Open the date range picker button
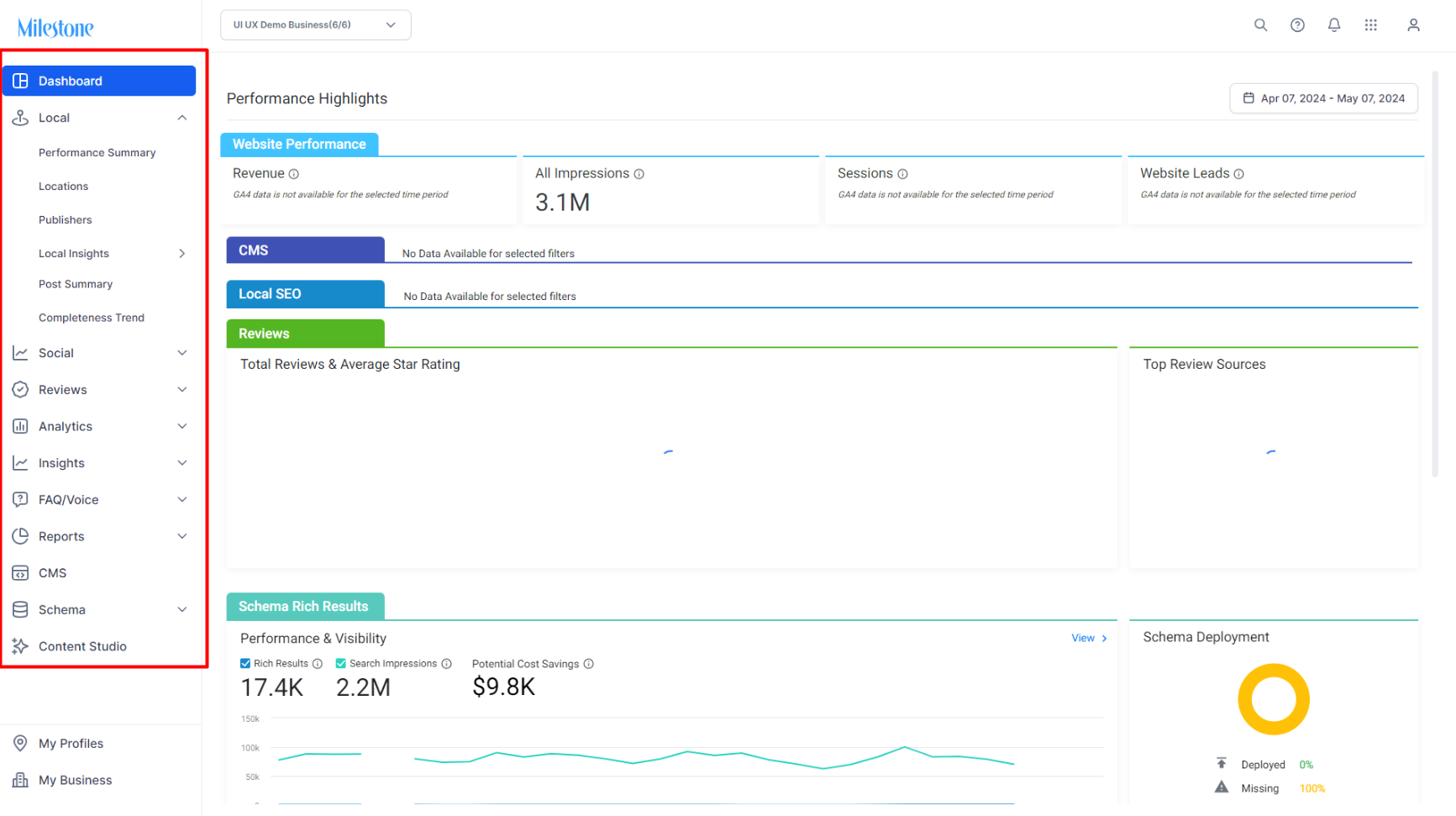The width and height of the screenshot is (1456, 816). [x=1323, y=98]
